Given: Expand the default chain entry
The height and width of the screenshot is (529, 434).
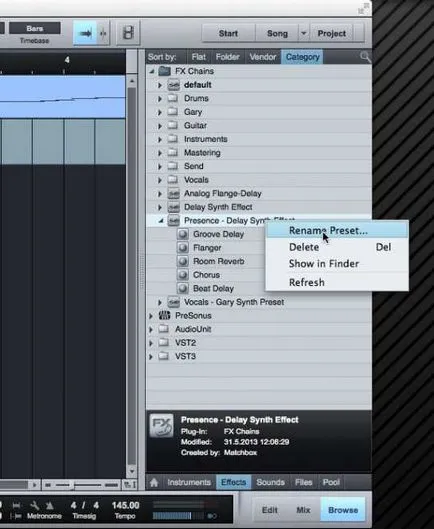Looking at the screenshot, I should pos(160,85).
